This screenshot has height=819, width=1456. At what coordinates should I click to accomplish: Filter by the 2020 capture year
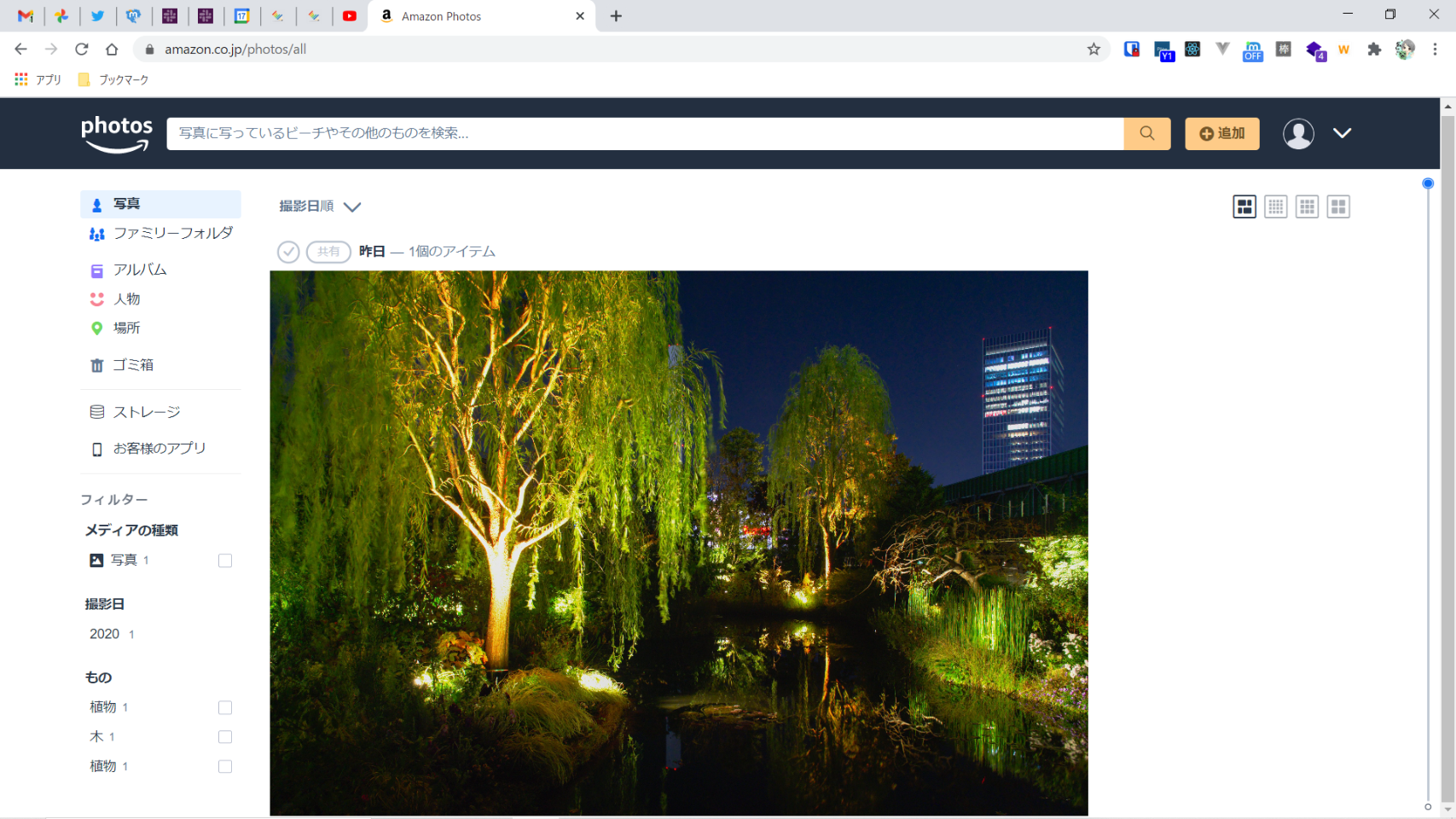pos(105,634)
